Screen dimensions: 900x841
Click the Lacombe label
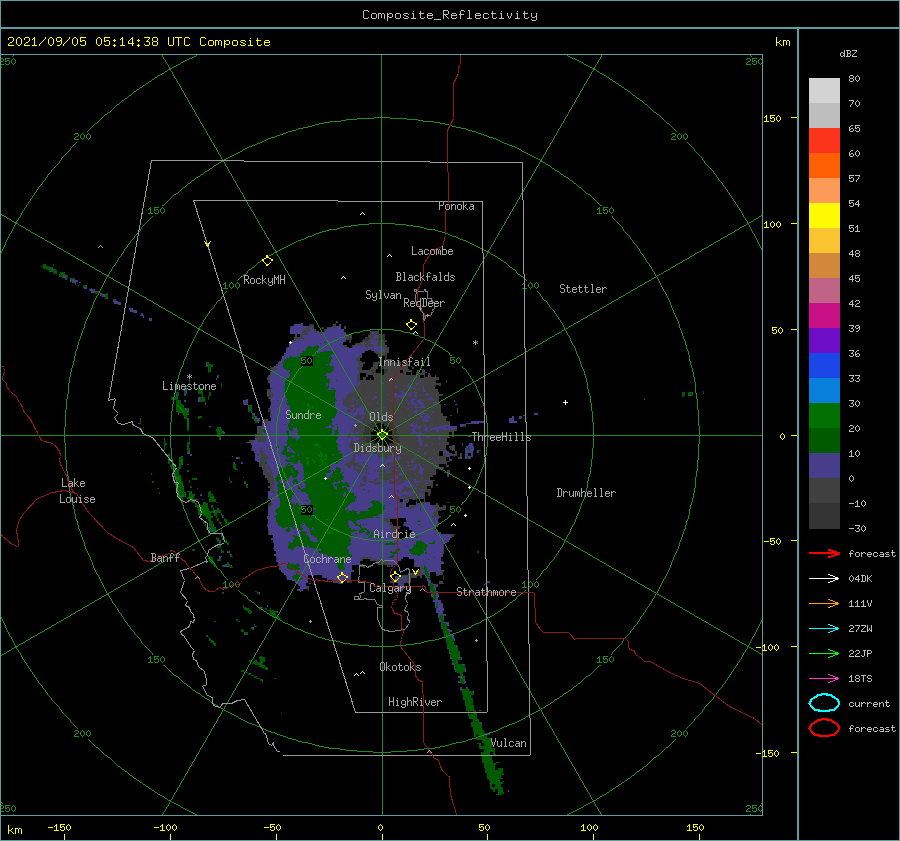pyautogui.click(x=432, y=251)
